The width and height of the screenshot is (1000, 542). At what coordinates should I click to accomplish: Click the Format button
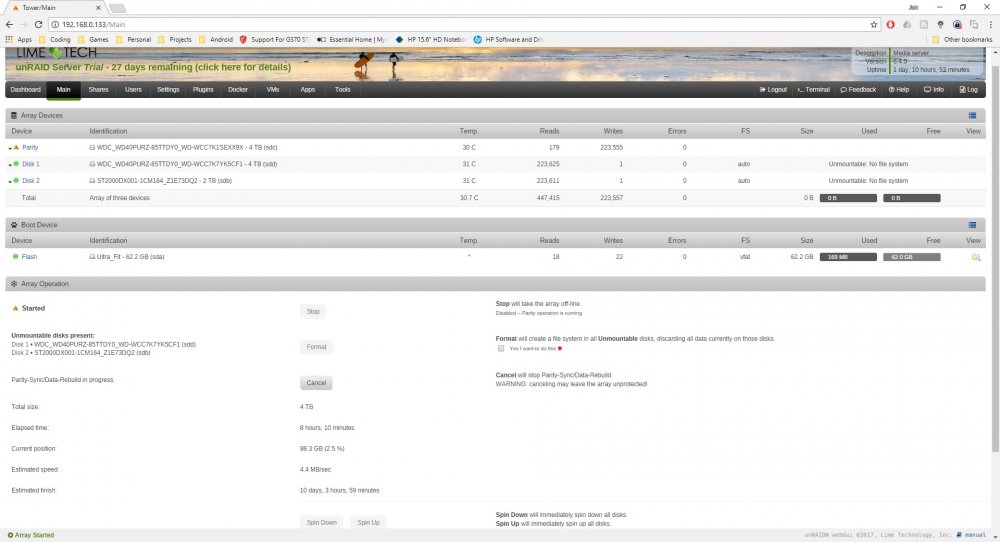(316, 347)
